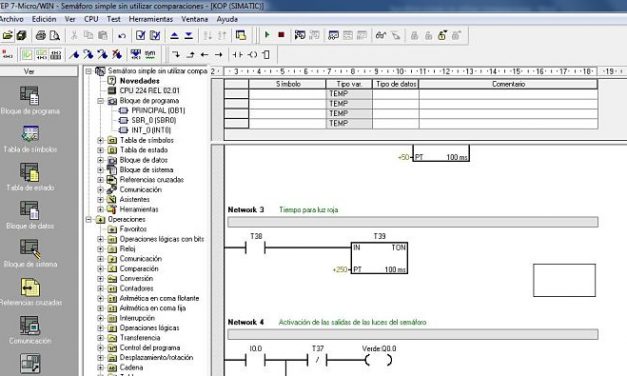The height and width of the screenshot is (376, 627).
Task: Click the T38 contact in Network 3
Action: (x=256, y=248)
